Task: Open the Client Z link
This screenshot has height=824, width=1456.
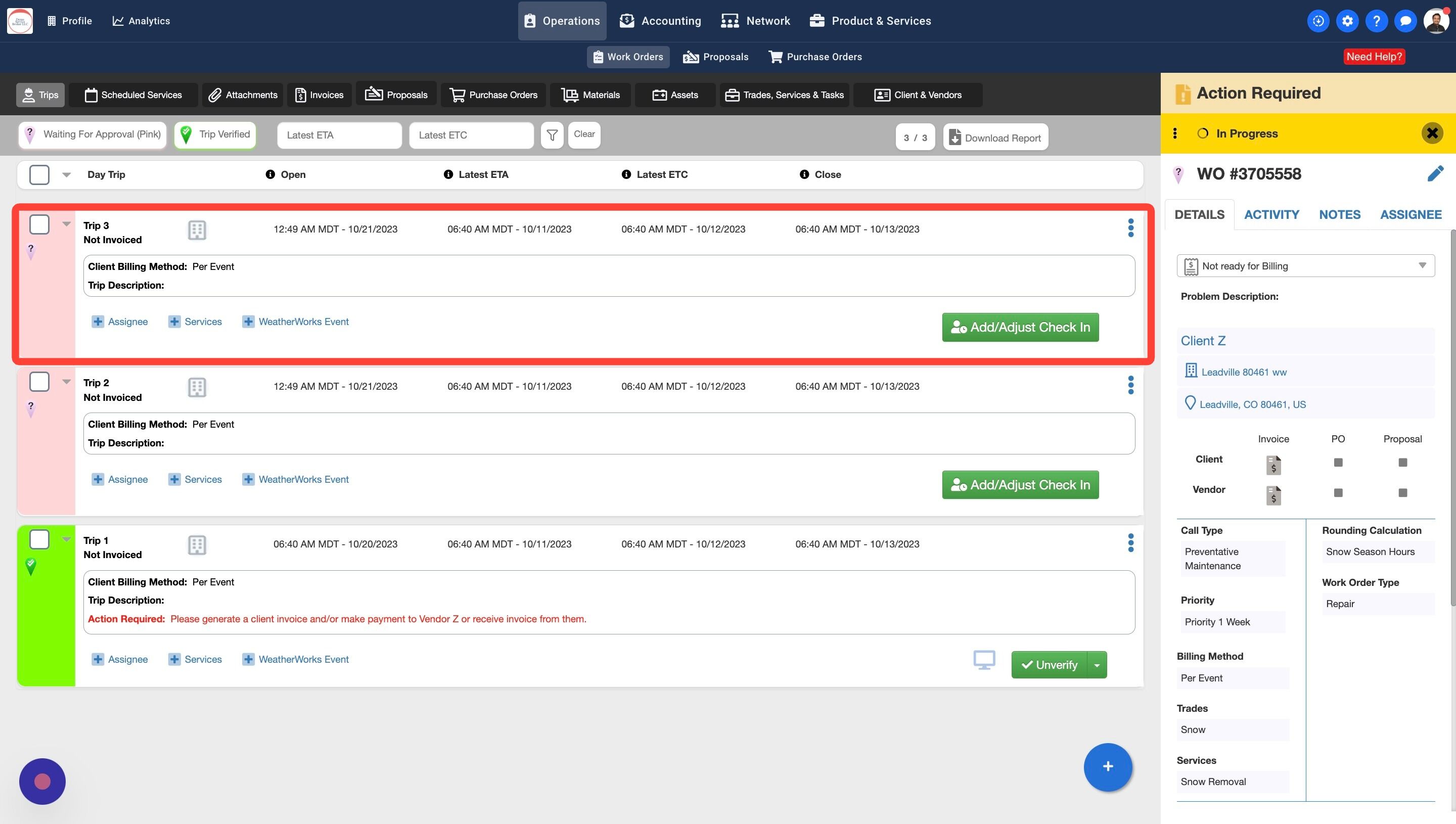Action: click(1203, 341)
